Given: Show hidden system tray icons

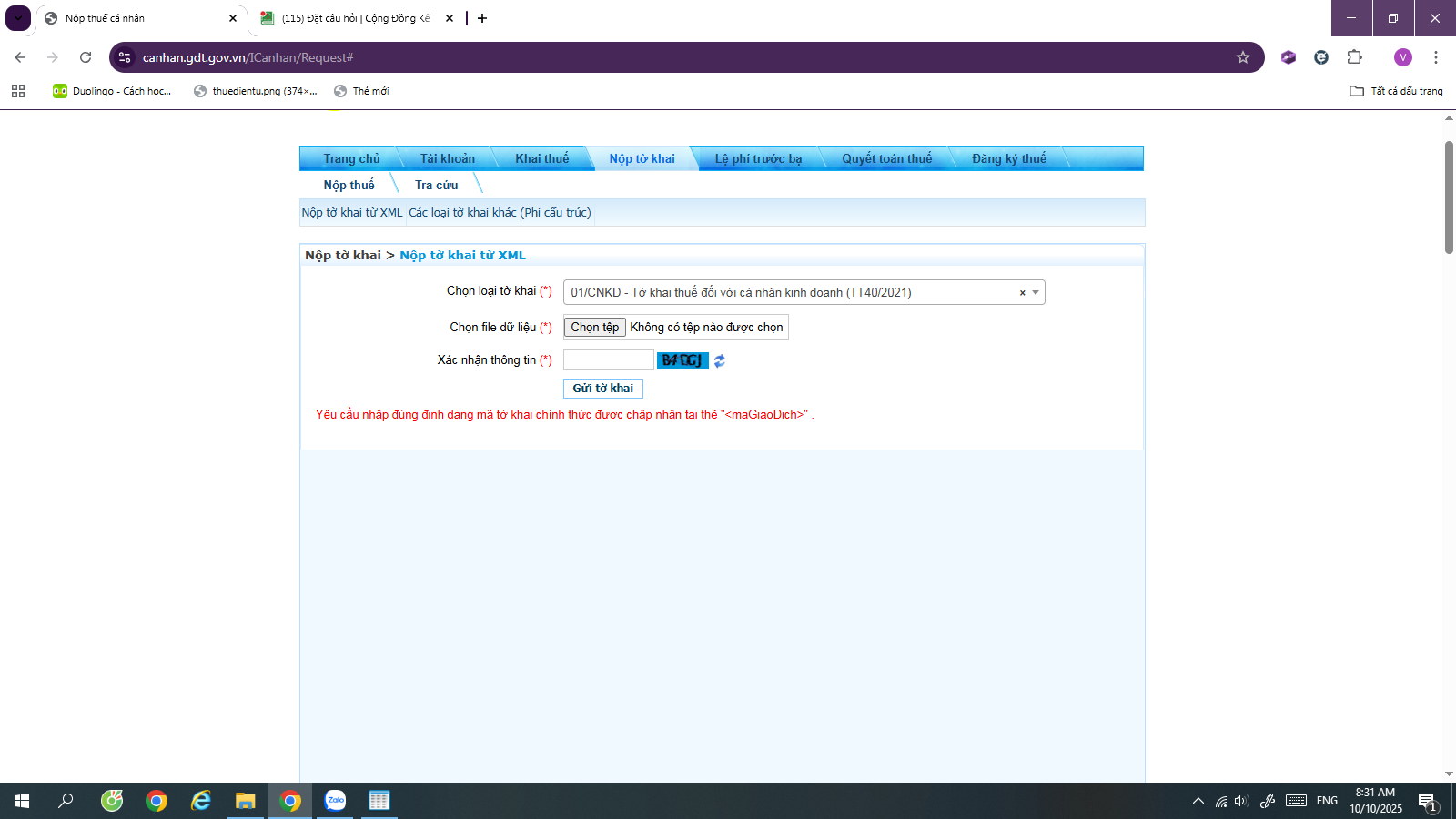Looking at the screenshot, I should click(1198, 801).
